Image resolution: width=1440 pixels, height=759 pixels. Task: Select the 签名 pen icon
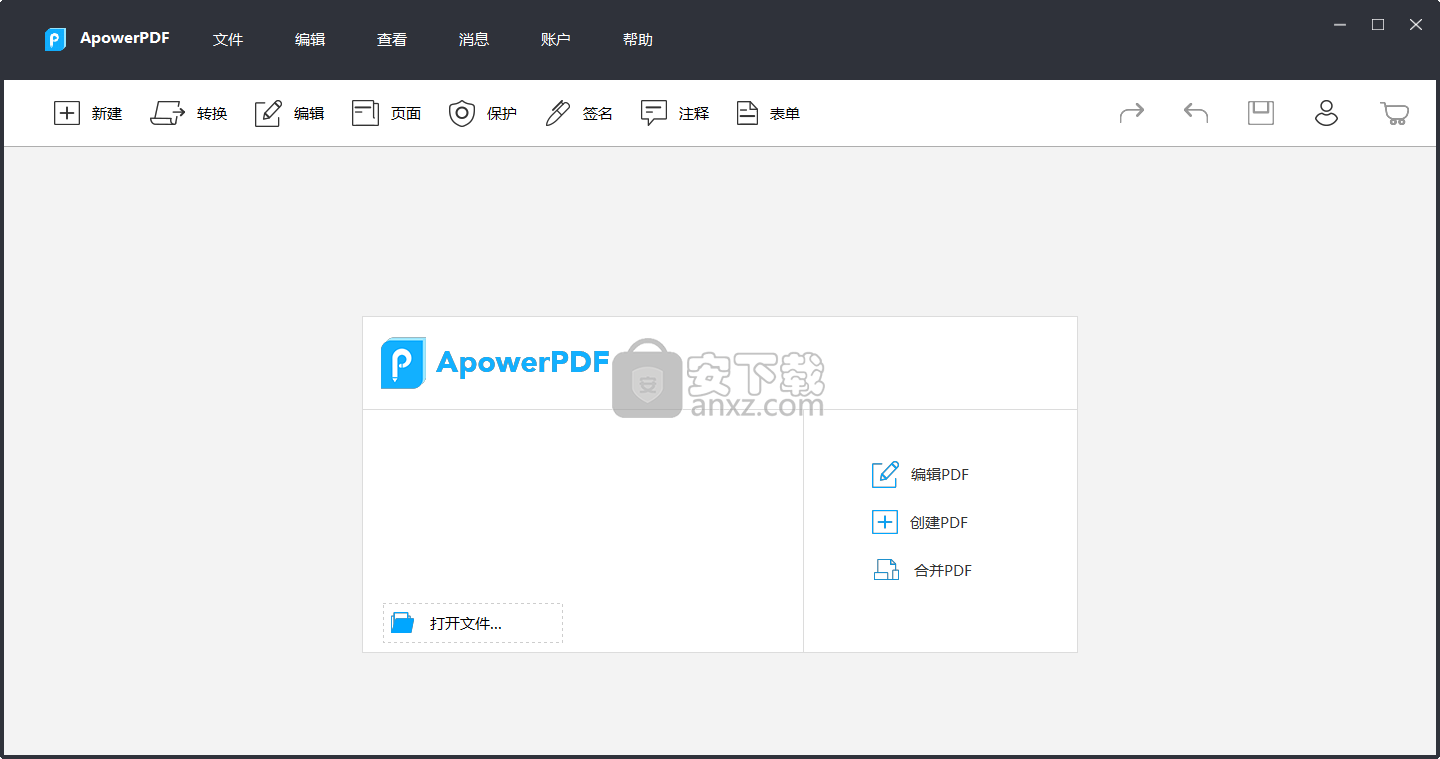tap(557, 113)
